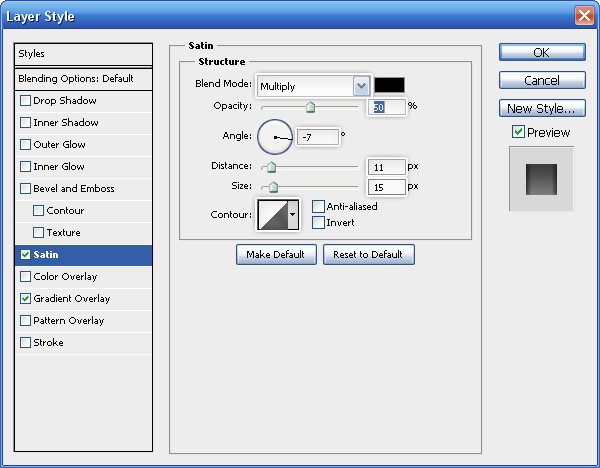Open the Blend Mode dropdown
Viewport: 600px width, 468px height.
tap(313, 86)
